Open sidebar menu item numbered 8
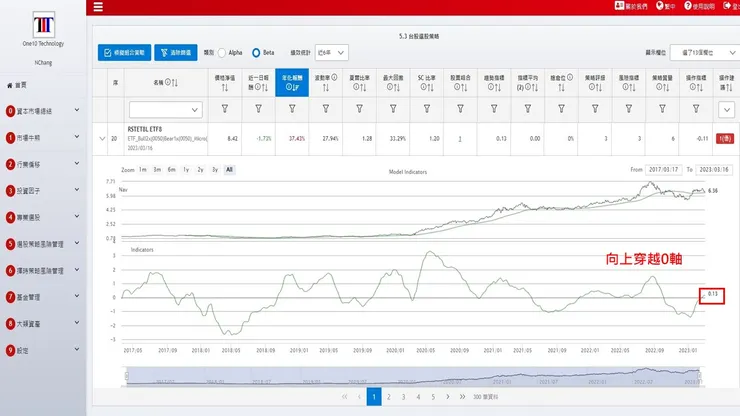Viewport: 740px width, 416px height. coord(42,324)
